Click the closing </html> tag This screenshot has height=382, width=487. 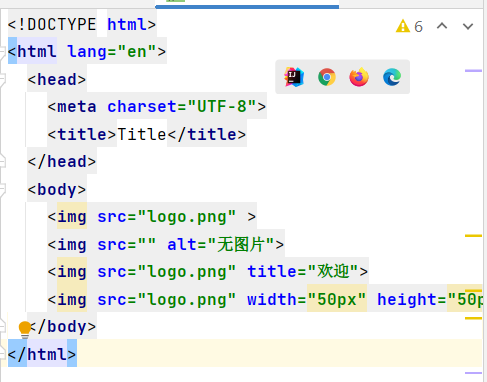(42, 354)
